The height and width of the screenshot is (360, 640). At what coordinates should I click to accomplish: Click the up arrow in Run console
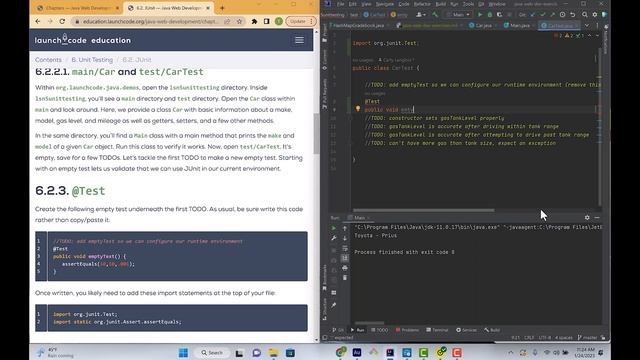click(x=344, y=228)
